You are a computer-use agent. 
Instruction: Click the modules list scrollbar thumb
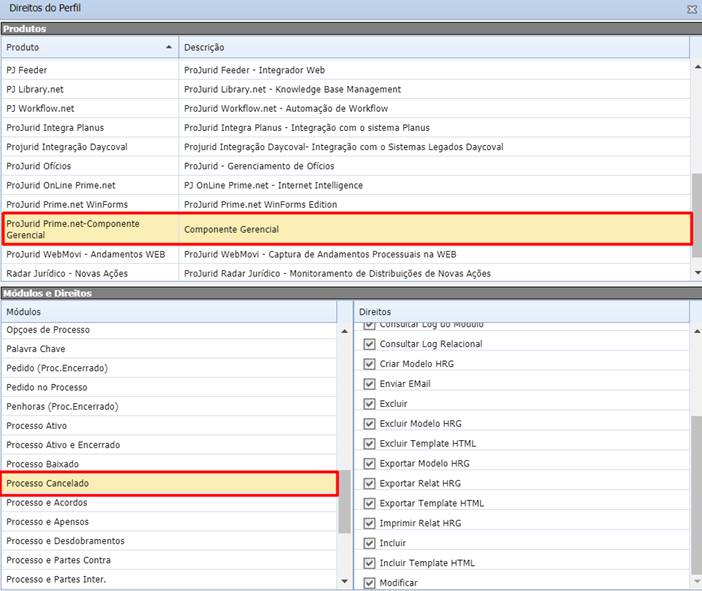344,501
